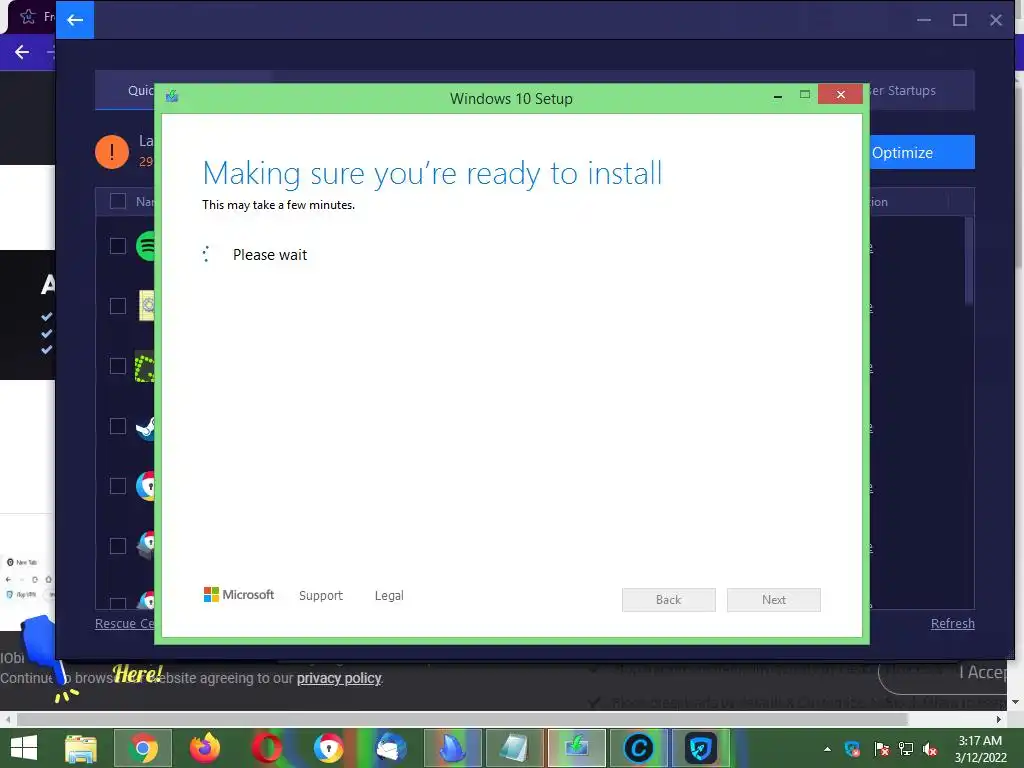Check the Steam startup item checkbox
The height and width of the screenshot is (768, 1024).
coord(118,426)
